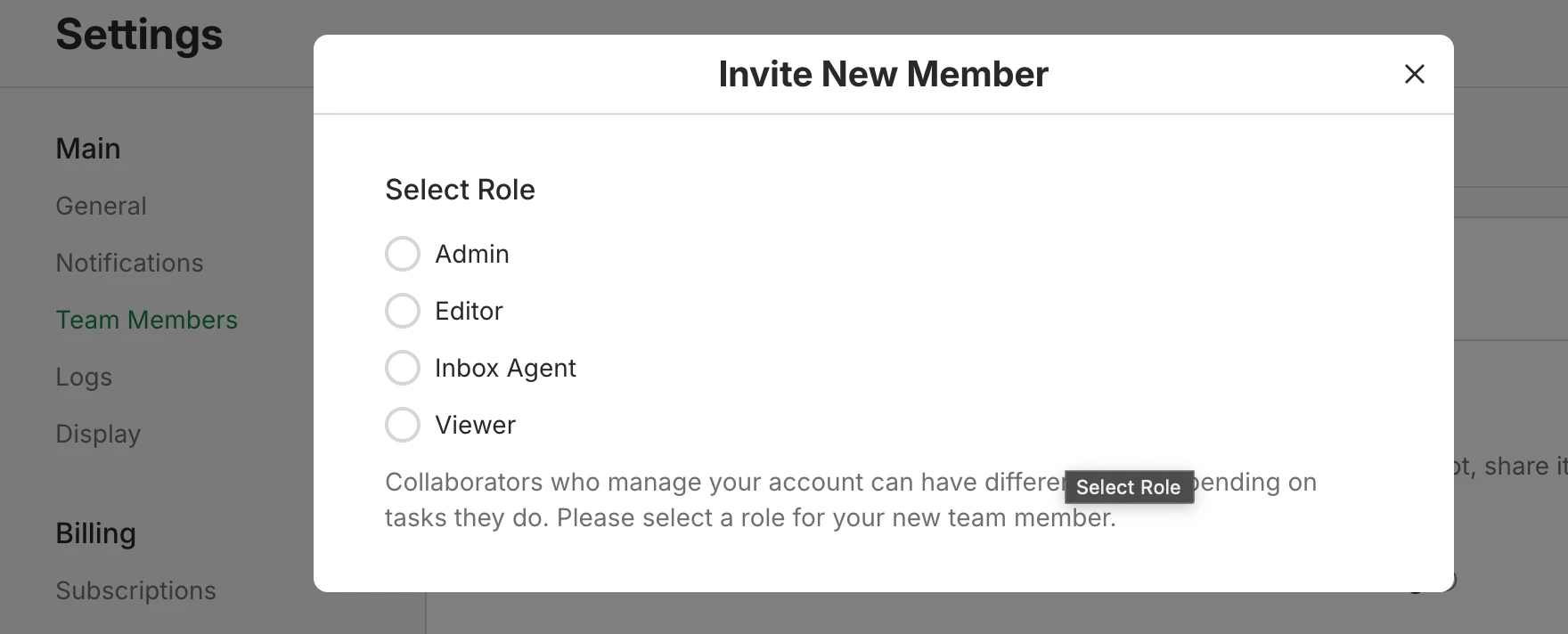1568x634 pixels.
Task: Pick the Inbox Agent radio circle
Action: tap(403, 368)
